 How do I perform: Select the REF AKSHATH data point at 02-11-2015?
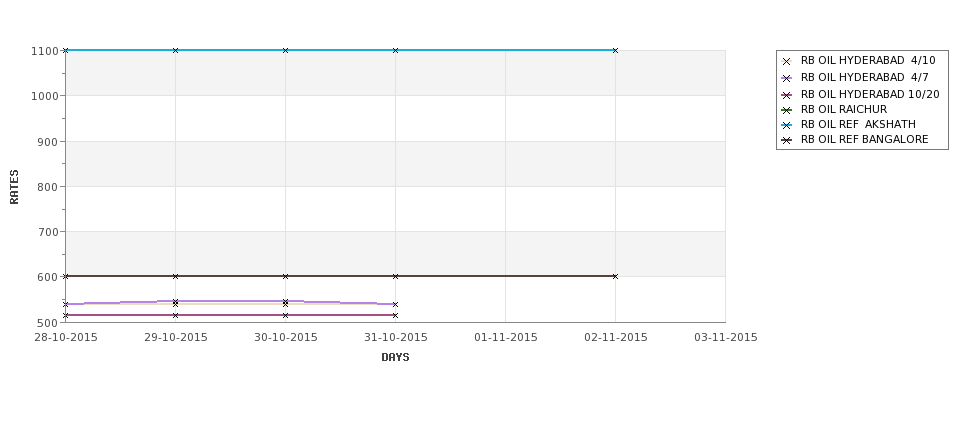(615, 50)
